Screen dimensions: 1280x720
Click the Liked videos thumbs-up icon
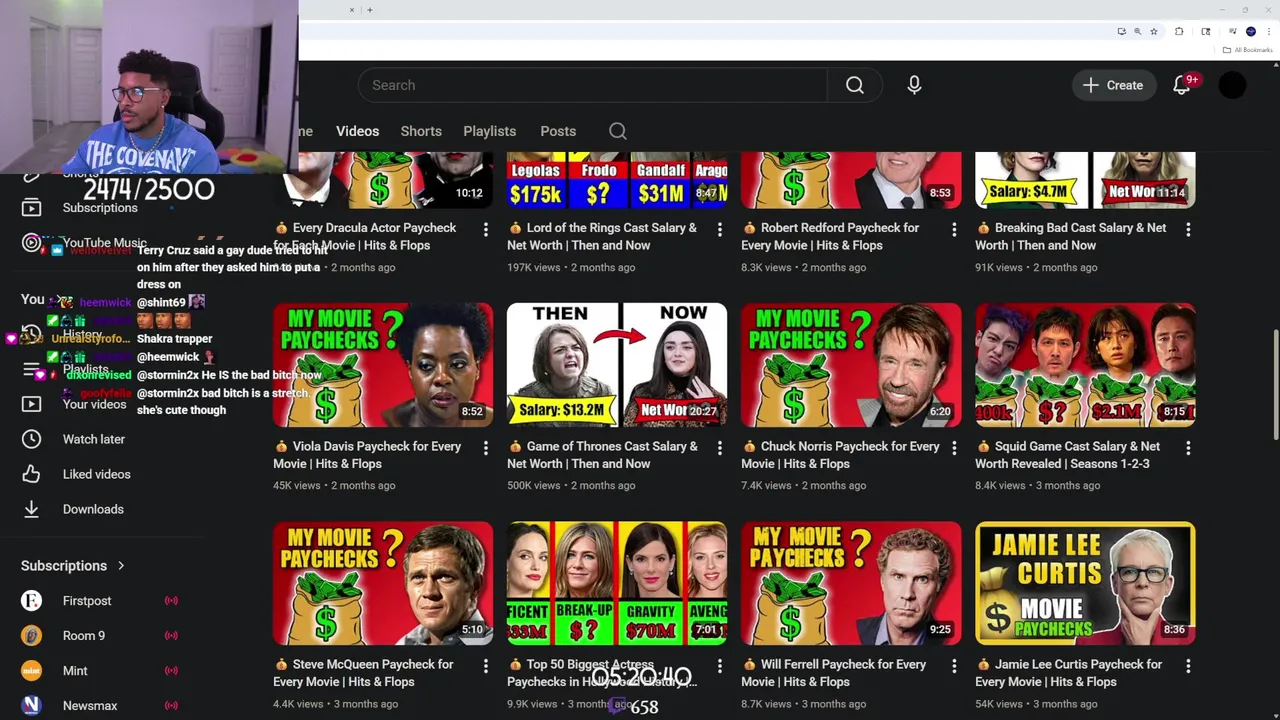click(x=31, y=474)
